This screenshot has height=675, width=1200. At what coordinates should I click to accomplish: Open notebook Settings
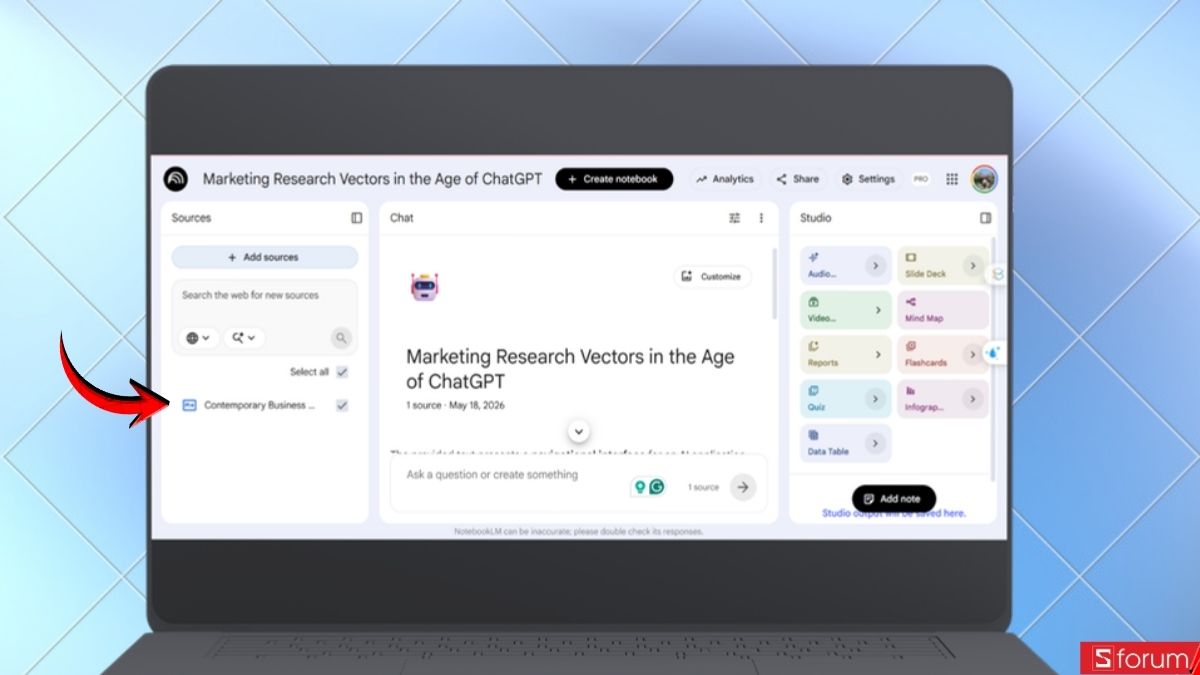coord(868,179)
